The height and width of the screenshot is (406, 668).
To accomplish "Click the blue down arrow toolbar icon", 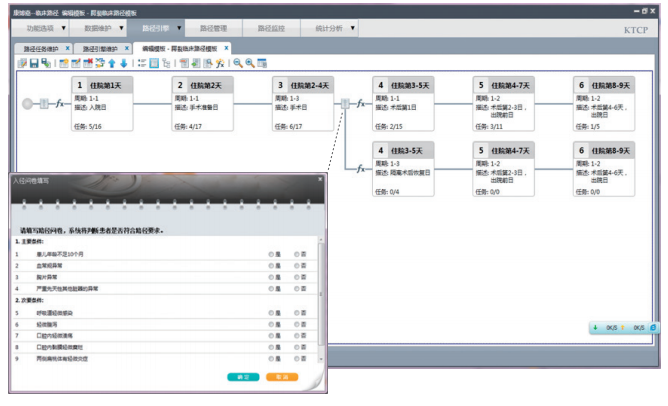I will (122, 63).
